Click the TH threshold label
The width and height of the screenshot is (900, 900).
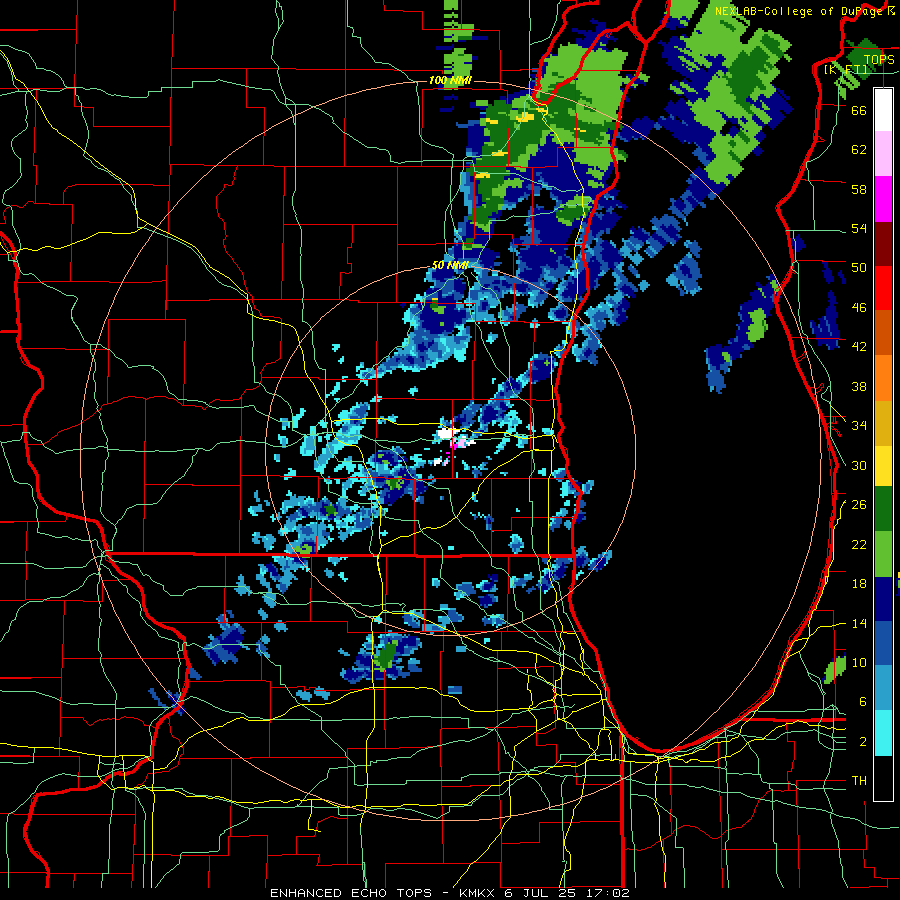(x=859, y=781)
